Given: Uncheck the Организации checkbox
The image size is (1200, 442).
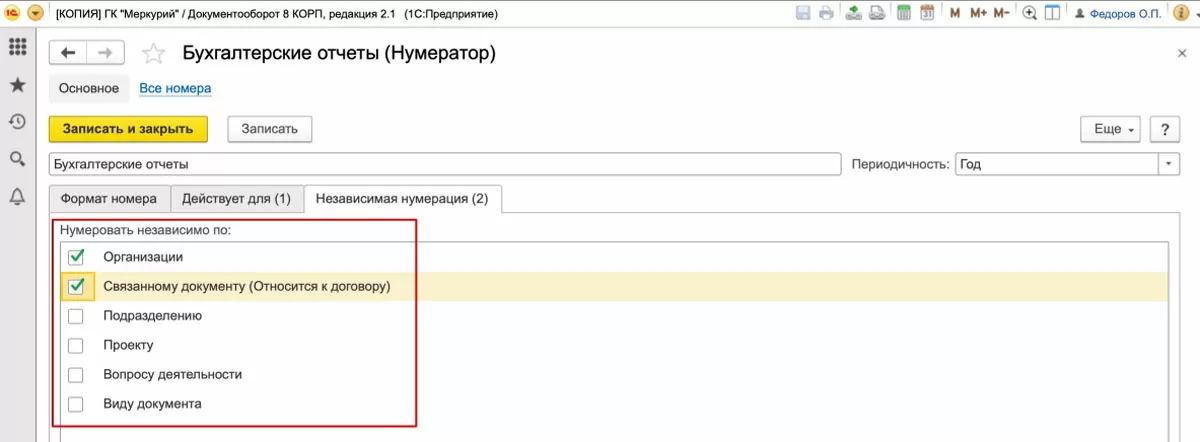Looking at the screenshot, I should [76, 257].
